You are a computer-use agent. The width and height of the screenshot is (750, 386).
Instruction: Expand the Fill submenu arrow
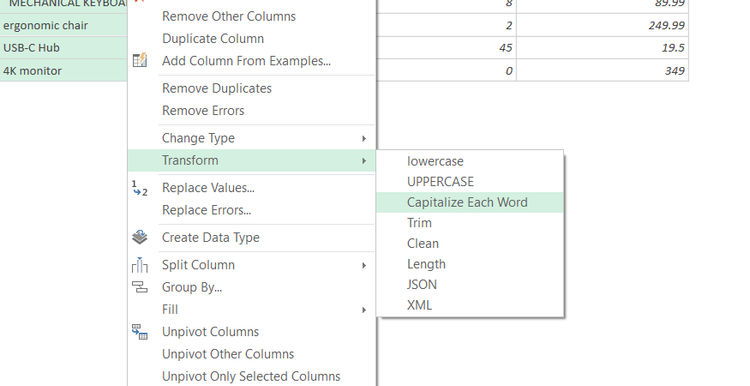(x=364, y=310)
